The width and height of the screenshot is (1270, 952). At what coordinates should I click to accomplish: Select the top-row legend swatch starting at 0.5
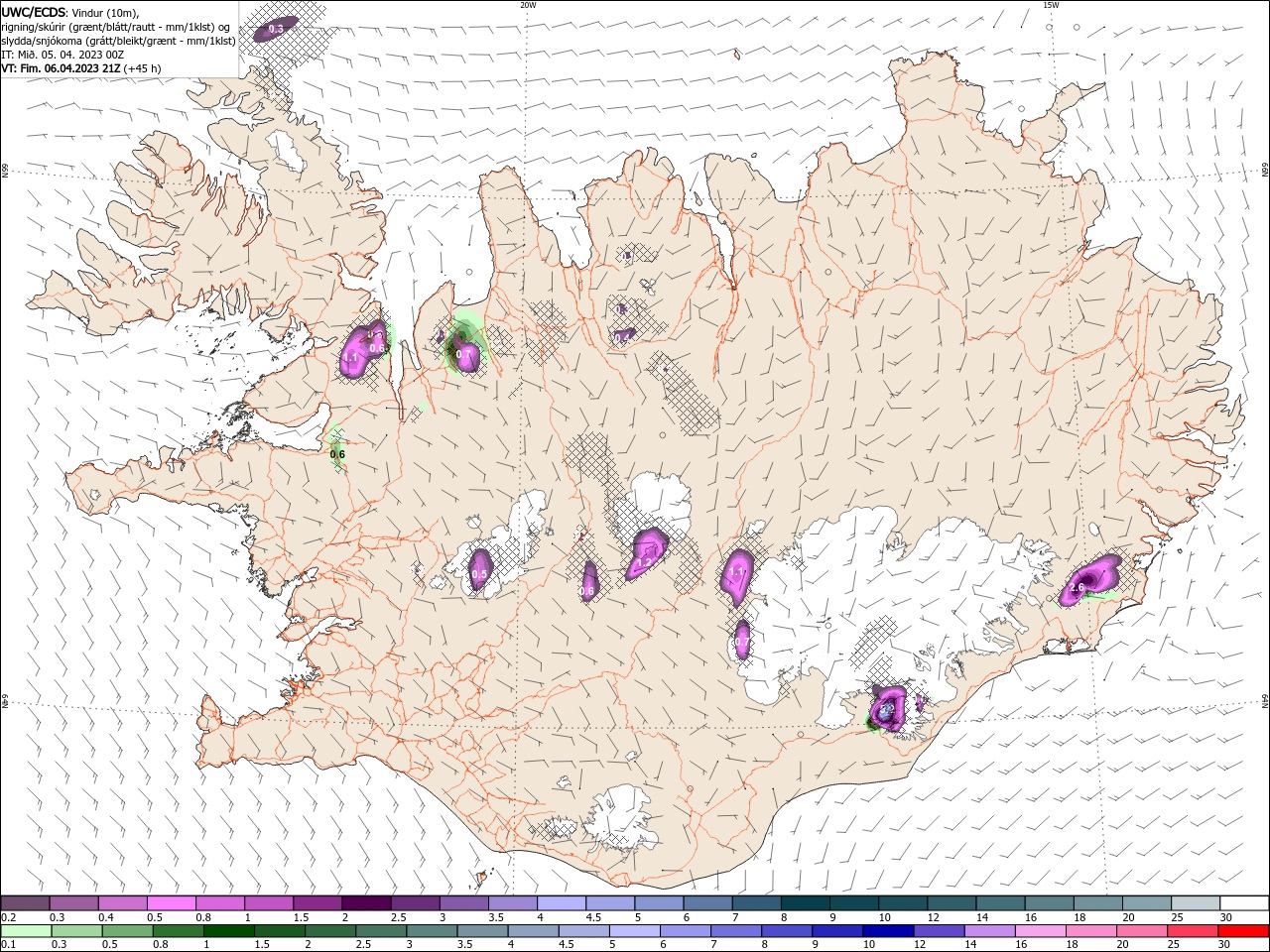[172, 903]
